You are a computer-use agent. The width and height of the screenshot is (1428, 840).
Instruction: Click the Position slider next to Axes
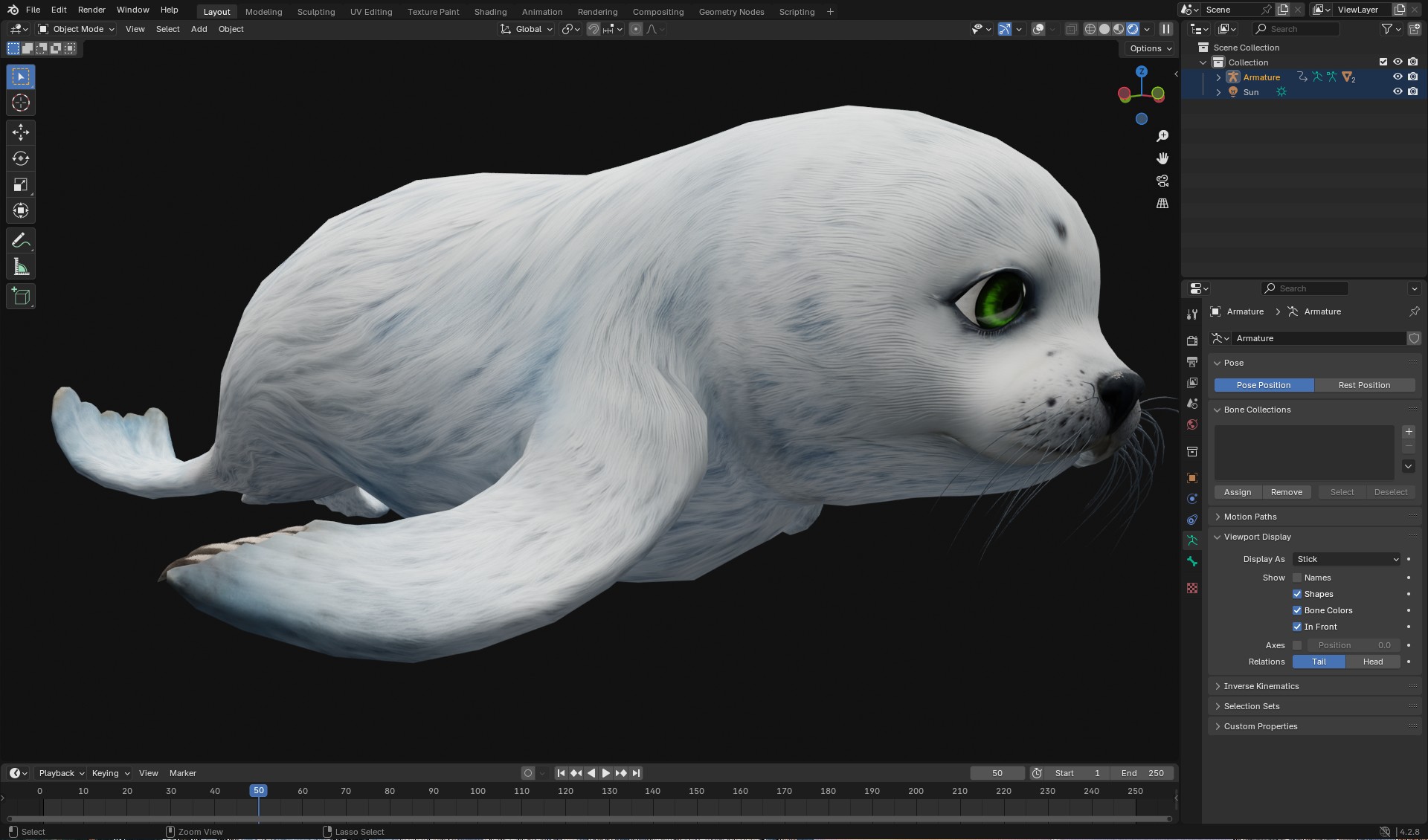(1352, 645)
